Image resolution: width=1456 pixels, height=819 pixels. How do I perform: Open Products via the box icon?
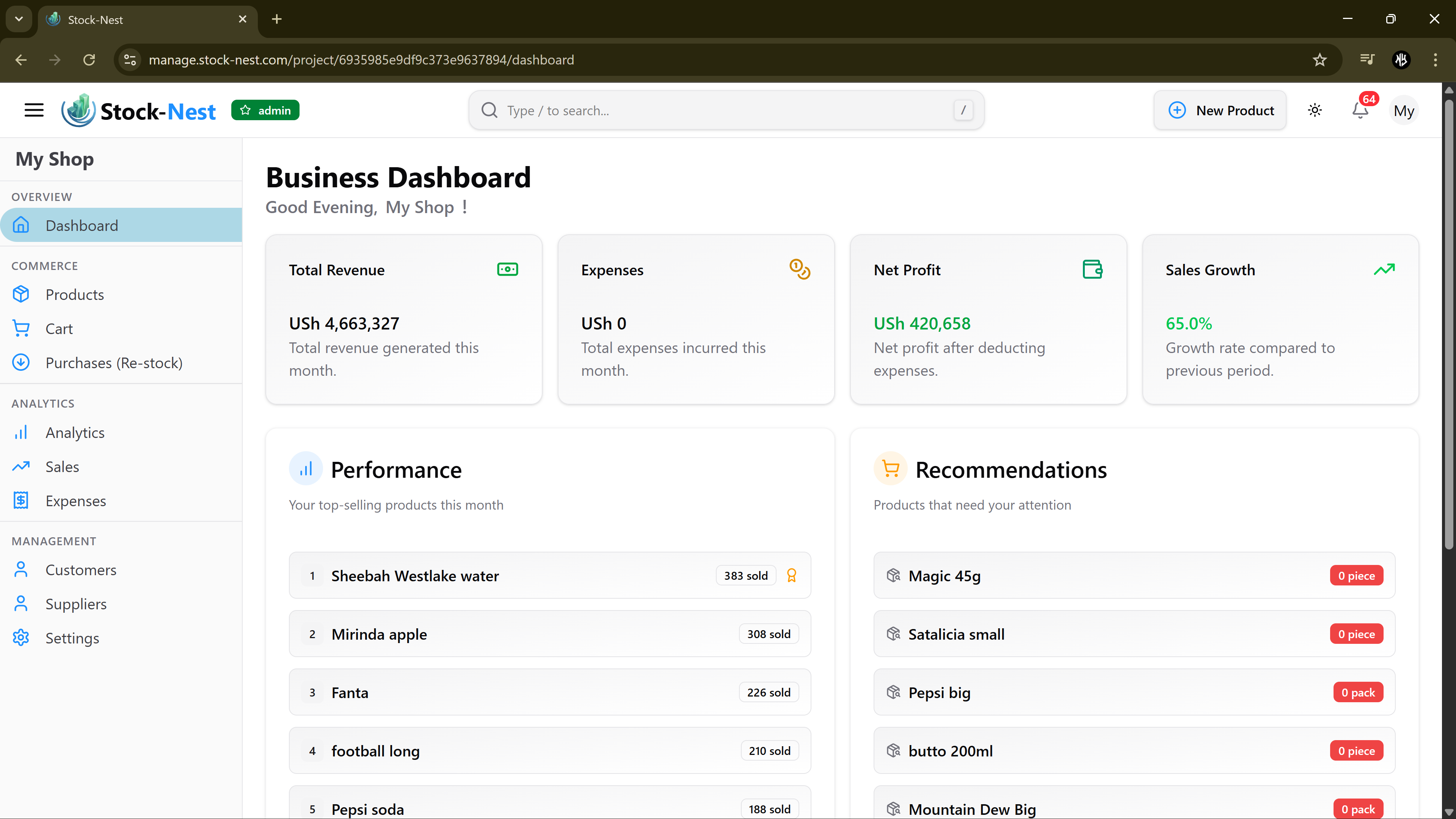pyautogui.click(x=21, y=294)
